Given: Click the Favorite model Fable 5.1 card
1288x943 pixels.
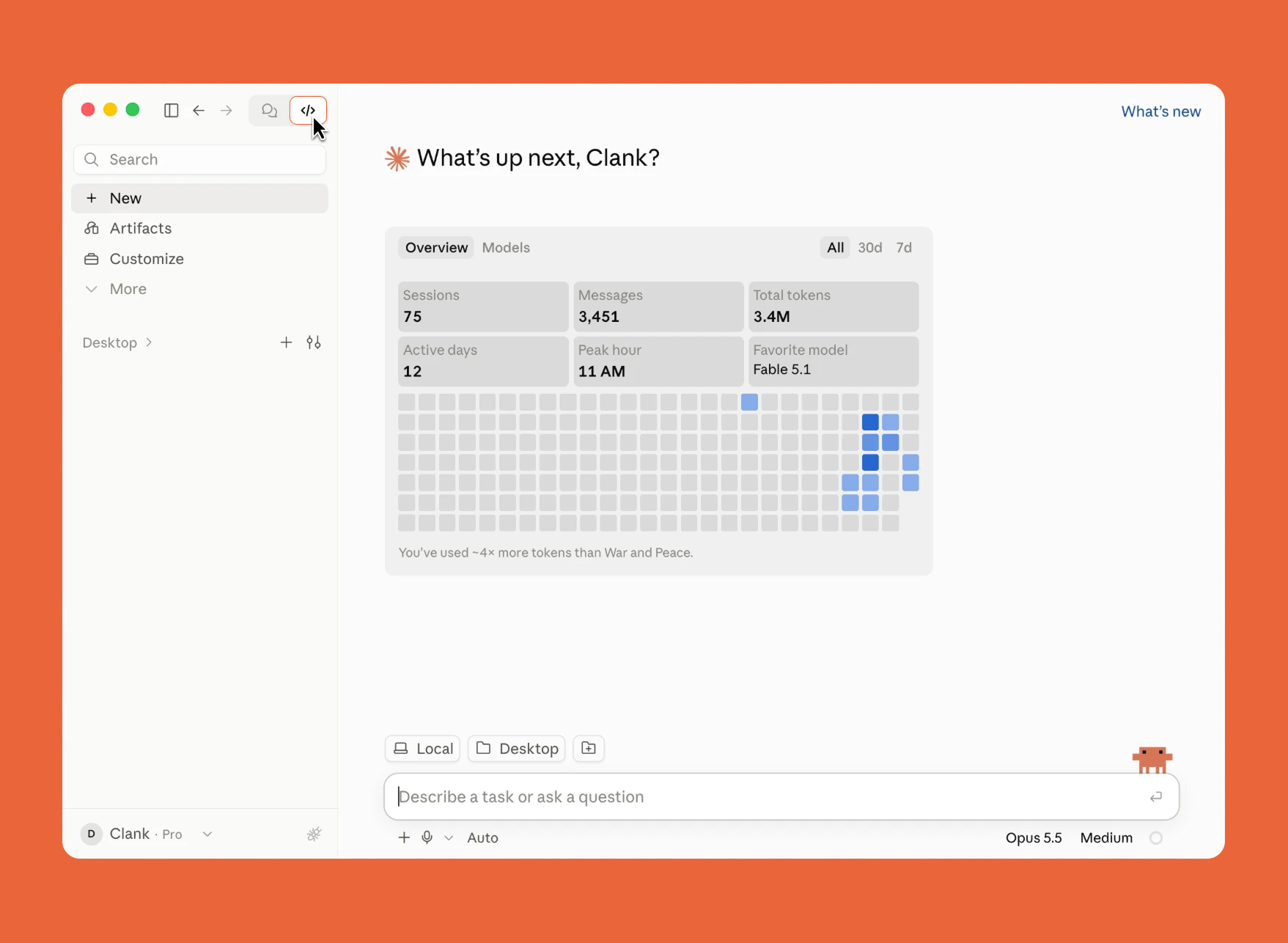Looking at the screenshot, I should [833, 361].
